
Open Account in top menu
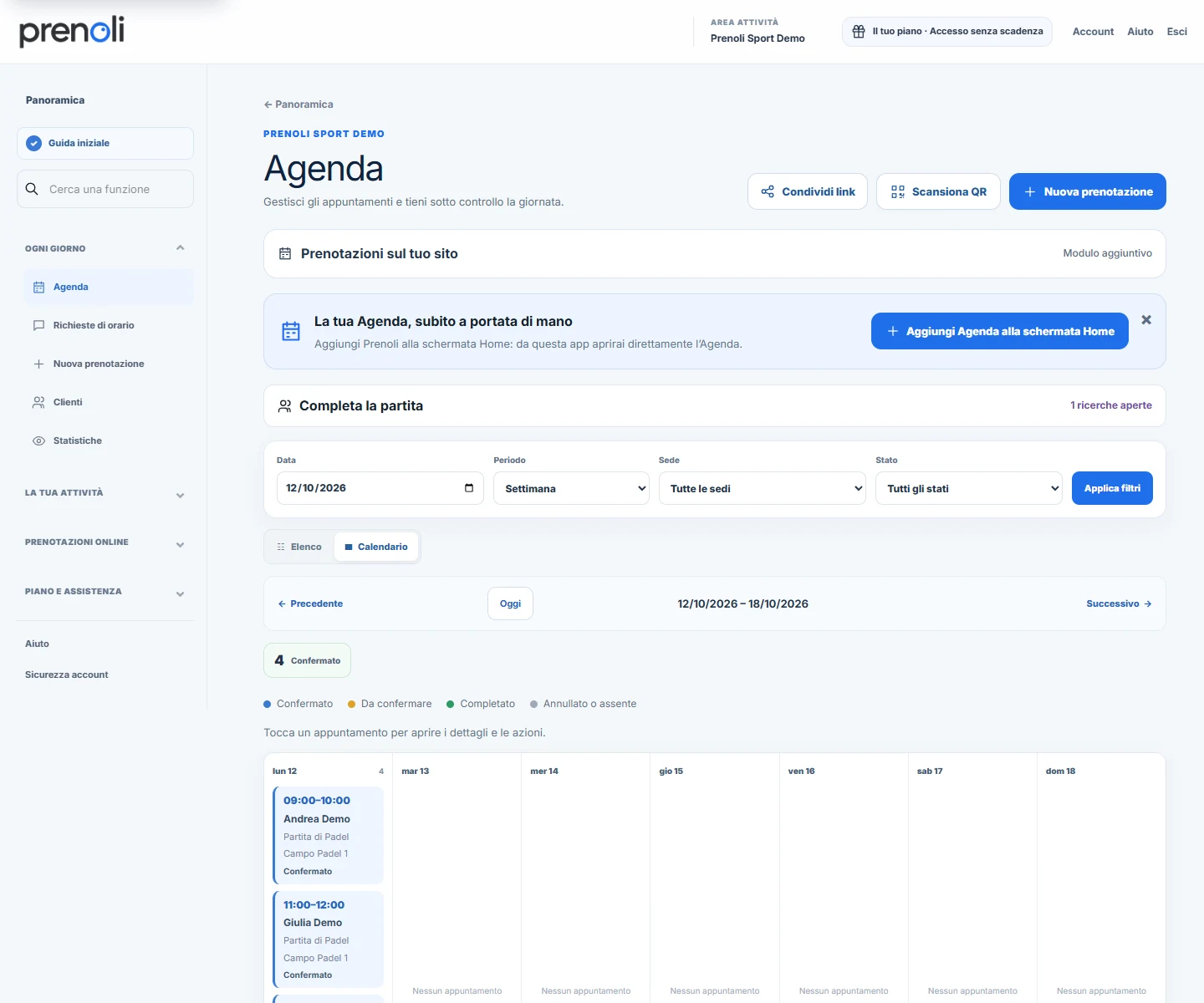[x=1093, y=32]
